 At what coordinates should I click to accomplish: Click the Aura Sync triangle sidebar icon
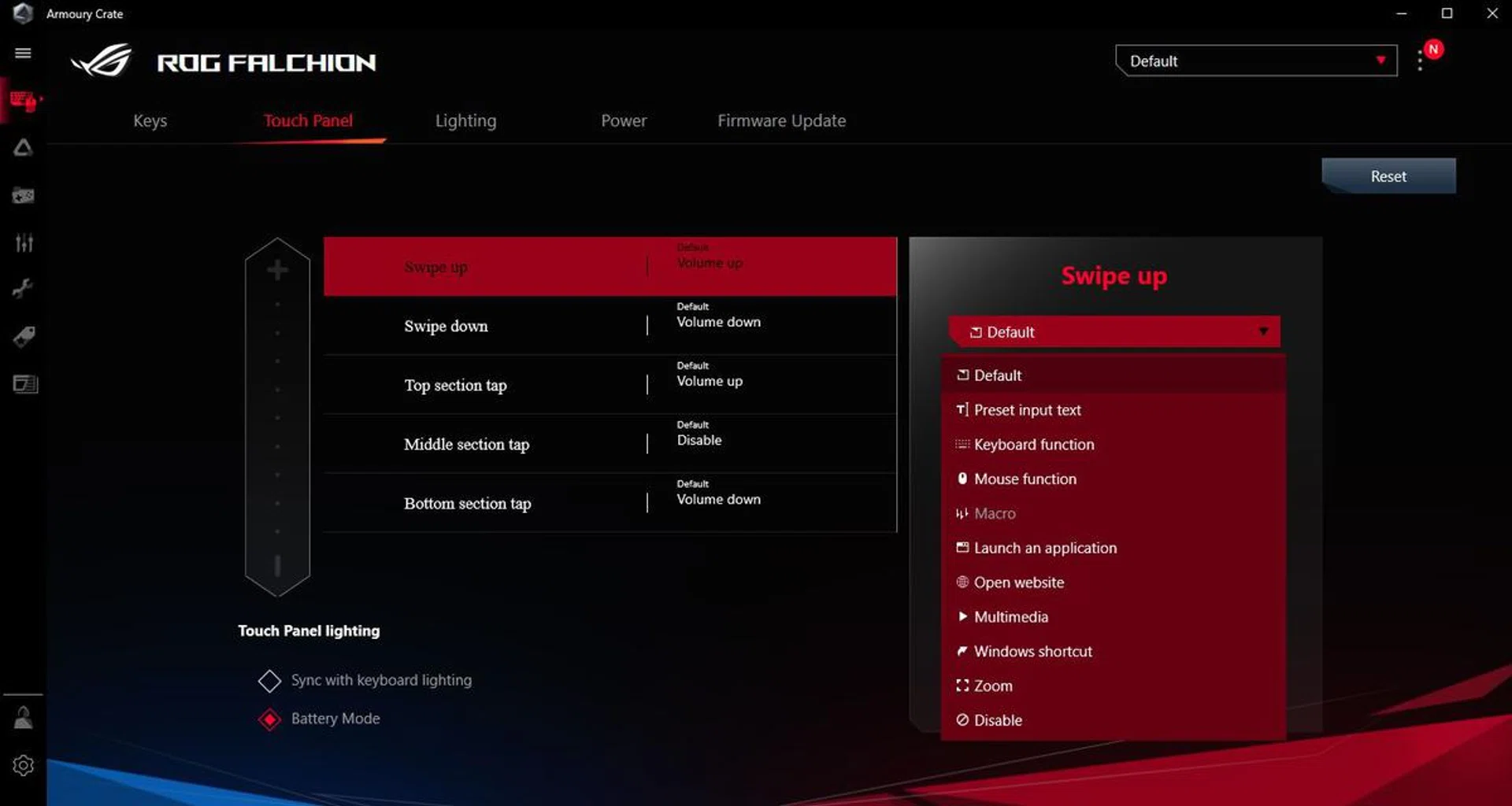(x=23, y=148)
